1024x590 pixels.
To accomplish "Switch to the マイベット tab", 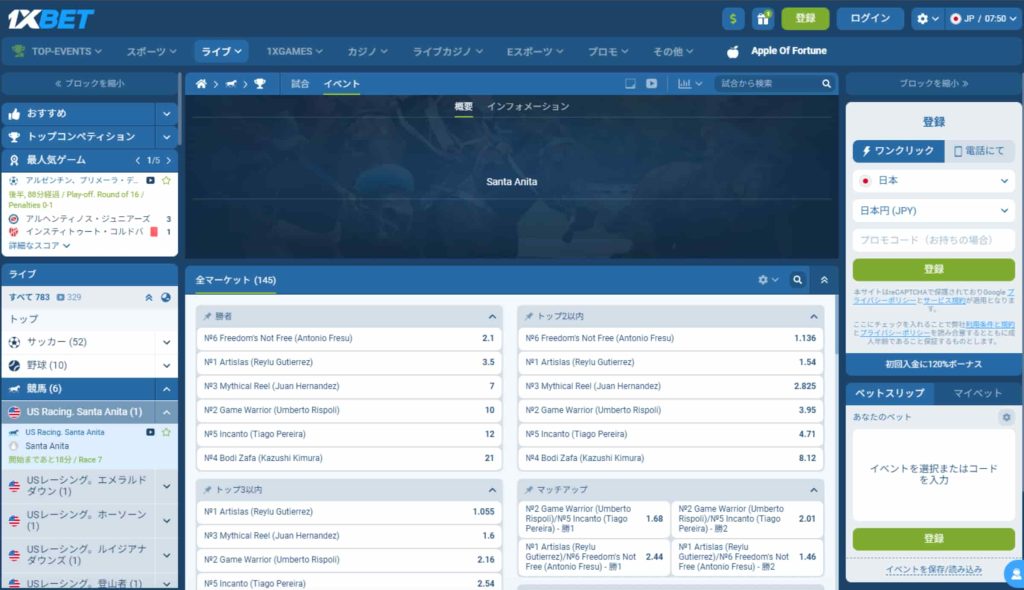I will coord(977,393).
